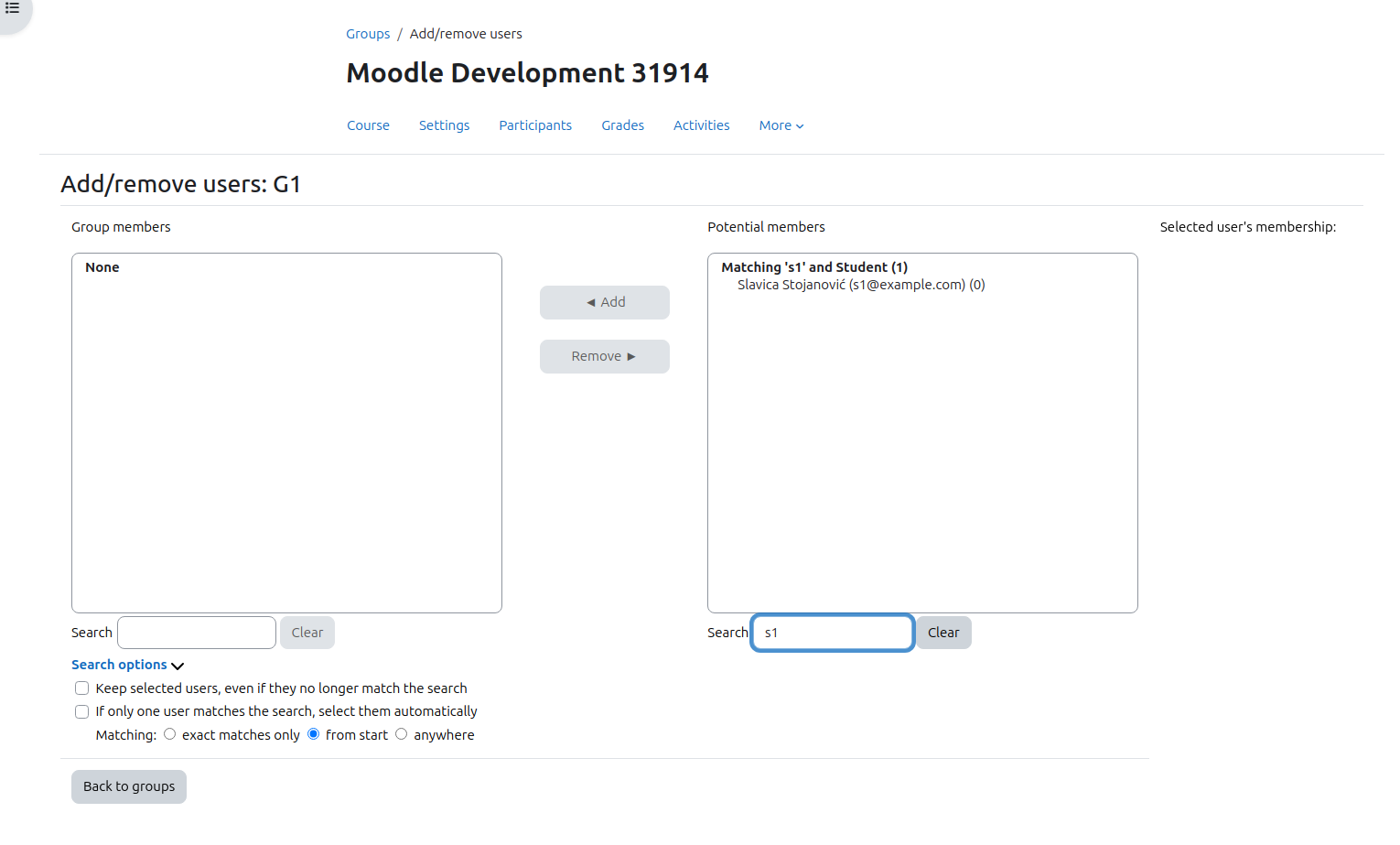The image size is (1400, 845).
Task: Click the 'Add/remove users' breadcrumb text
Action: pos(466,34)
